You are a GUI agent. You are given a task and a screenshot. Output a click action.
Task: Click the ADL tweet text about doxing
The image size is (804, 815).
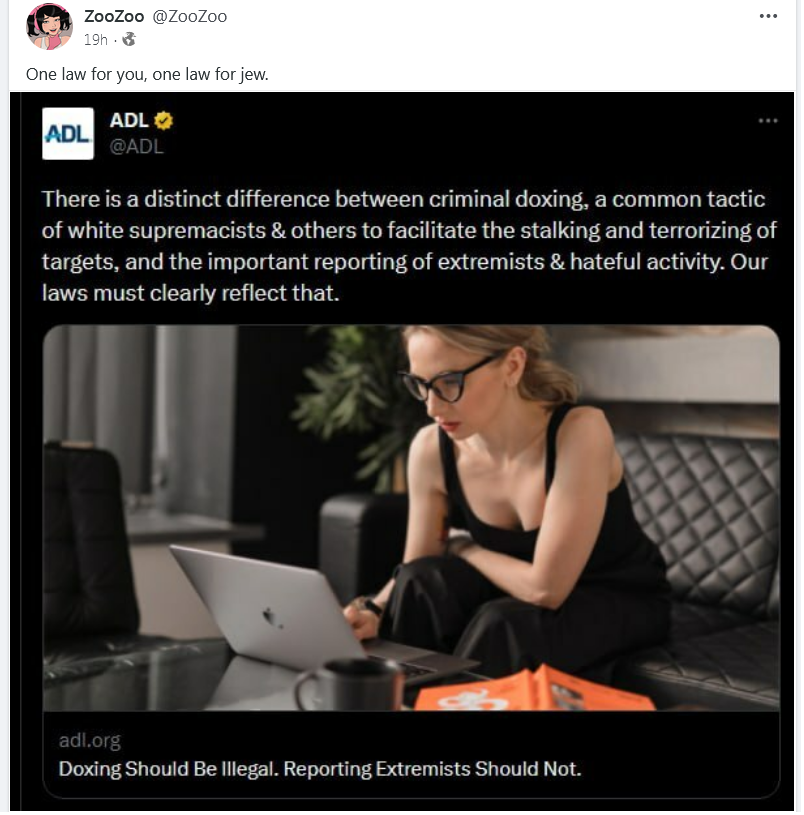tap(409, 246)
